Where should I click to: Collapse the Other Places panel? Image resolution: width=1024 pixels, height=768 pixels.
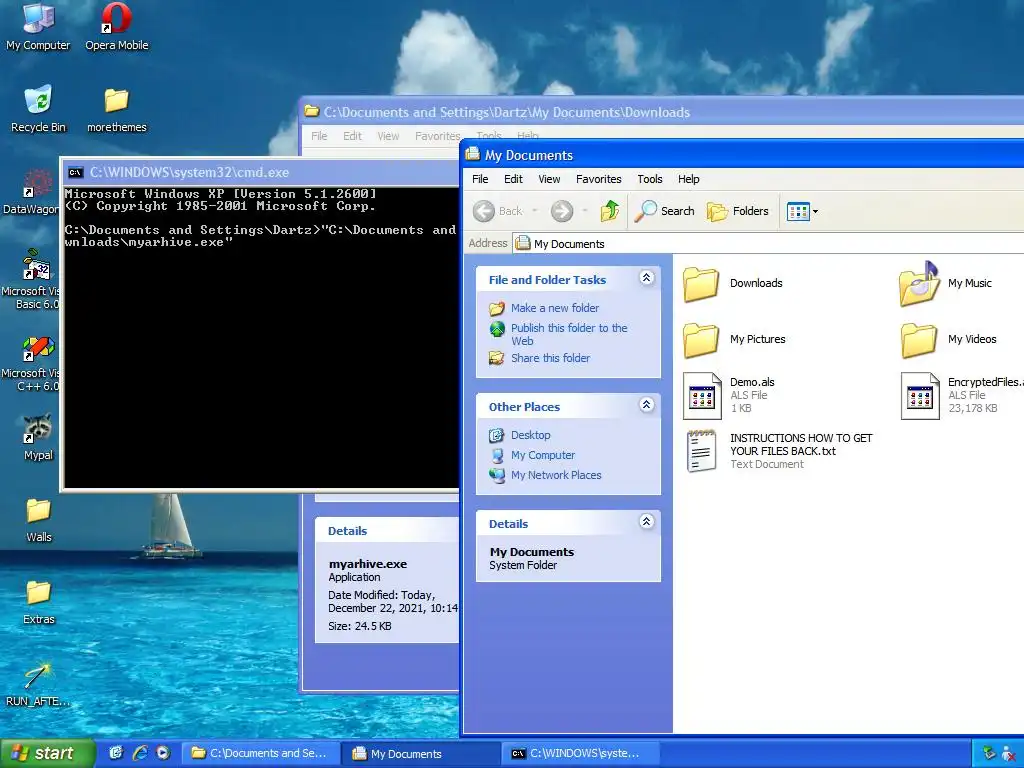tap(647, 404)
